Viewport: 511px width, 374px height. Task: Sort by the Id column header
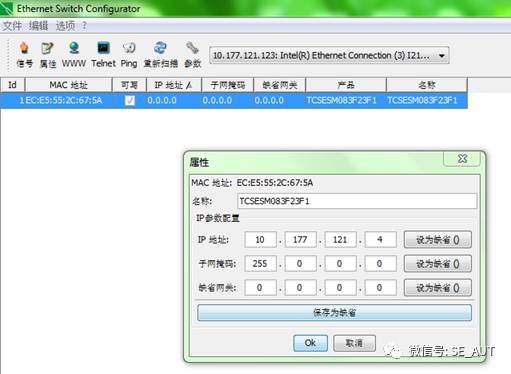(12, 85)
